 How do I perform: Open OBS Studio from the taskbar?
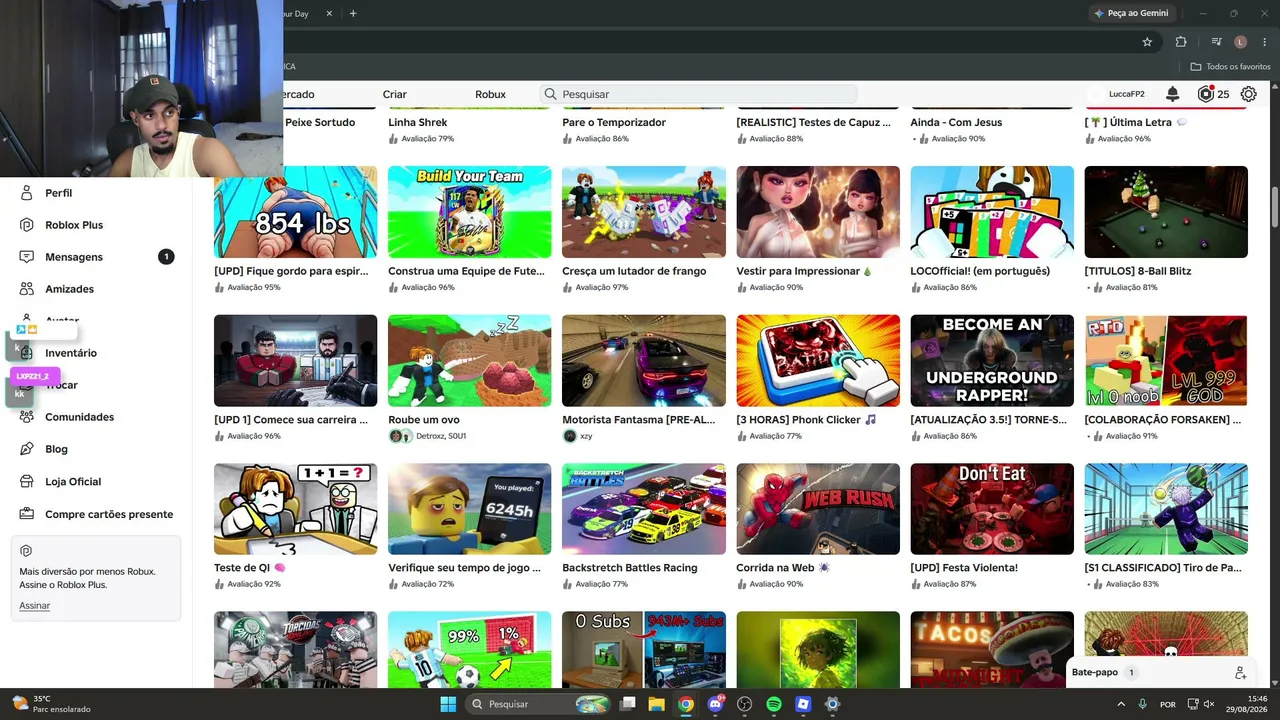pos(744,704)
